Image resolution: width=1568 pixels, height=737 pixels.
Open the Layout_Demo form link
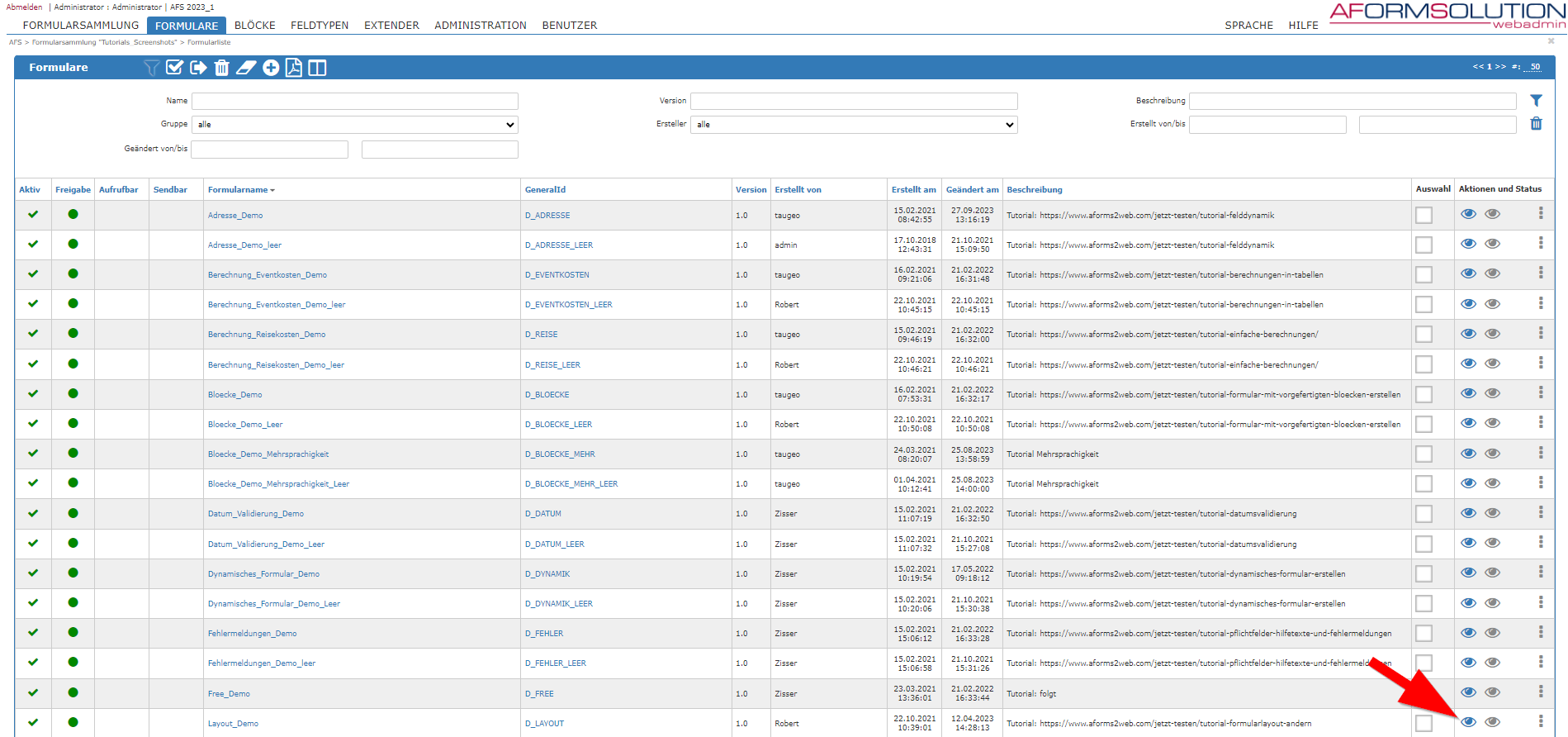click(233, 724)
